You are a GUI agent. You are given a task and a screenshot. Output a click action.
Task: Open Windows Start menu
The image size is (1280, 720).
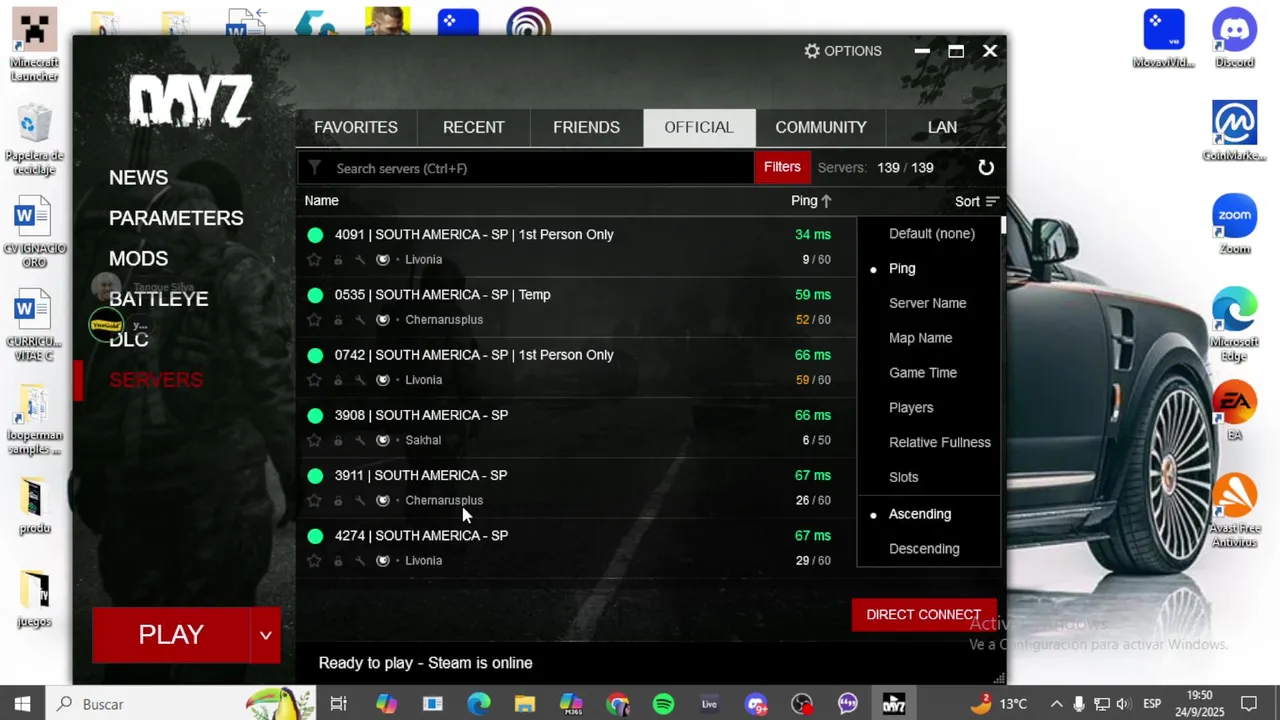click(x=22, y=704)
